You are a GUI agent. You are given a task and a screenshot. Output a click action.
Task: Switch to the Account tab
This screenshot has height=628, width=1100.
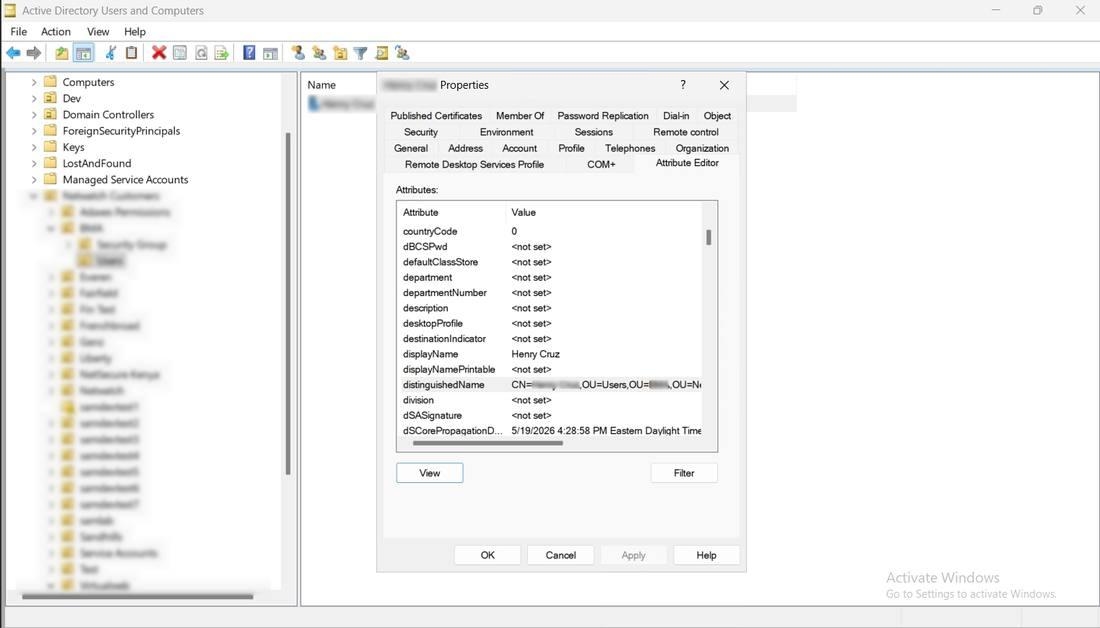[519, 148]
